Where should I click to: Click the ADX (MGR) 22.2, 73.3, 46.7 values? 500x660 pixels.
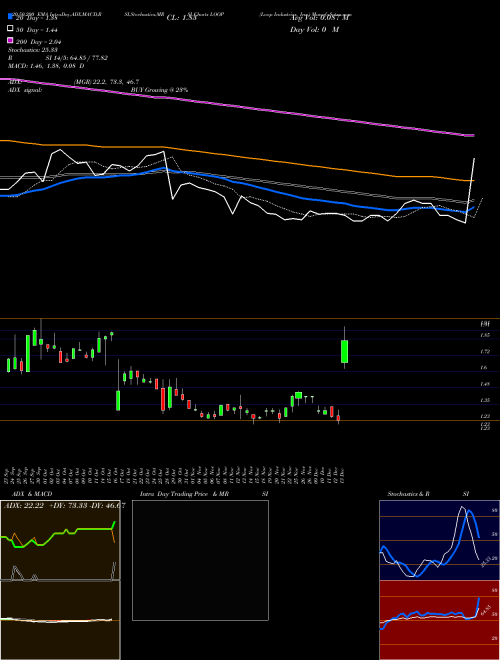click(x=106, y=82)
